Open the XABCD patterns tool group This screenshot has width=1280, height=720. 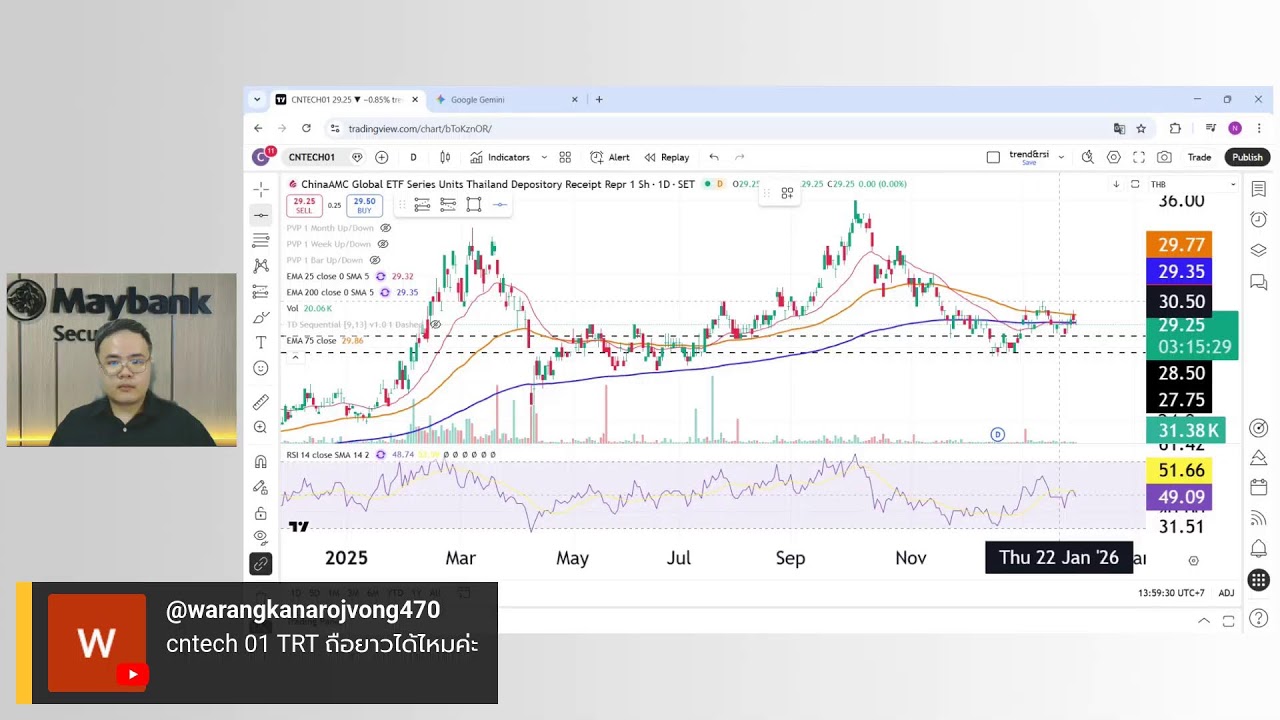(x=261, y=265)
